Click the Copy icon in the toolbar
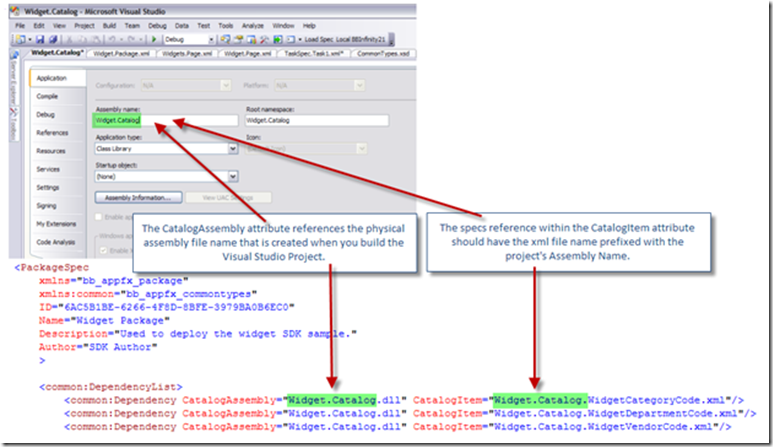This screenshot has width=773, height=447. pos(83,39)
